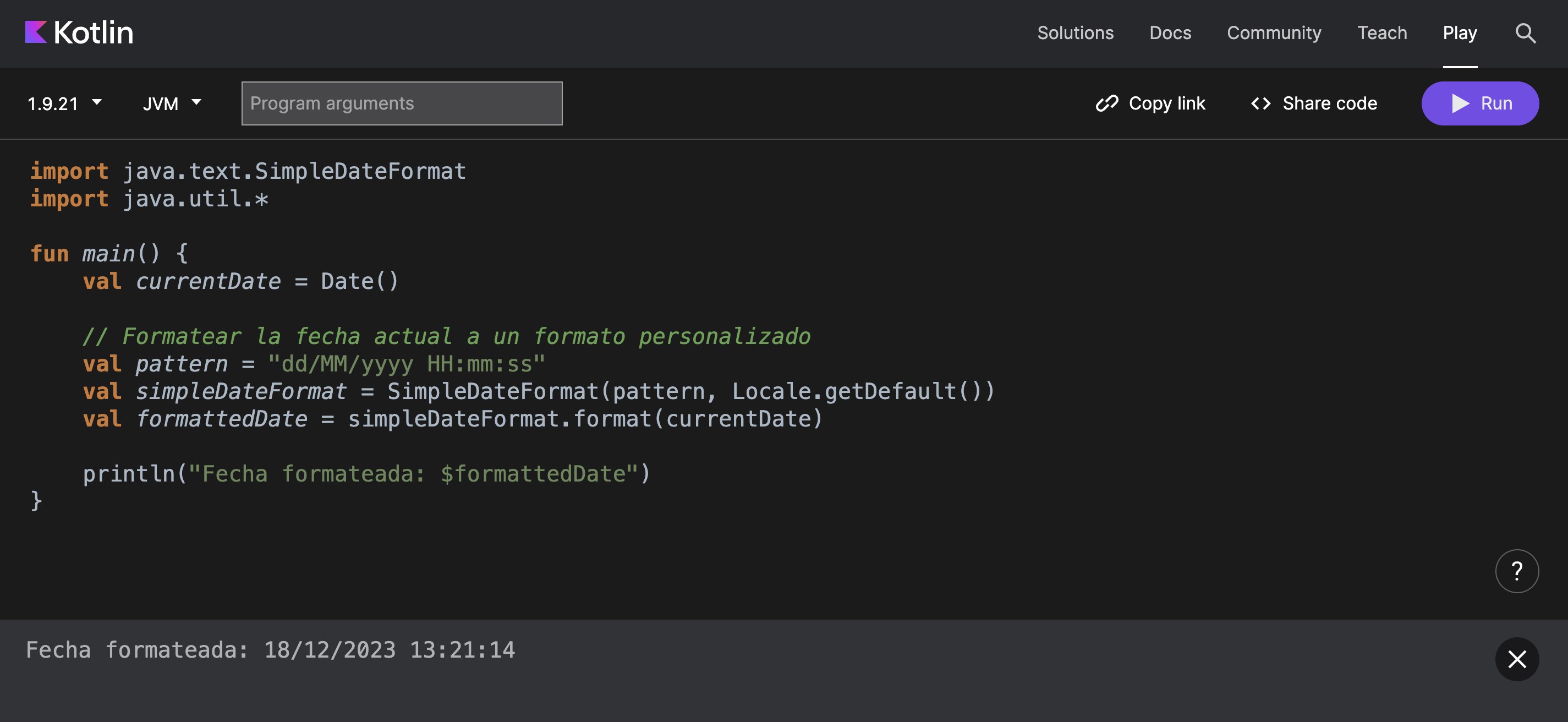
Task: Open the Community nav item
Action: (1274, 33)
